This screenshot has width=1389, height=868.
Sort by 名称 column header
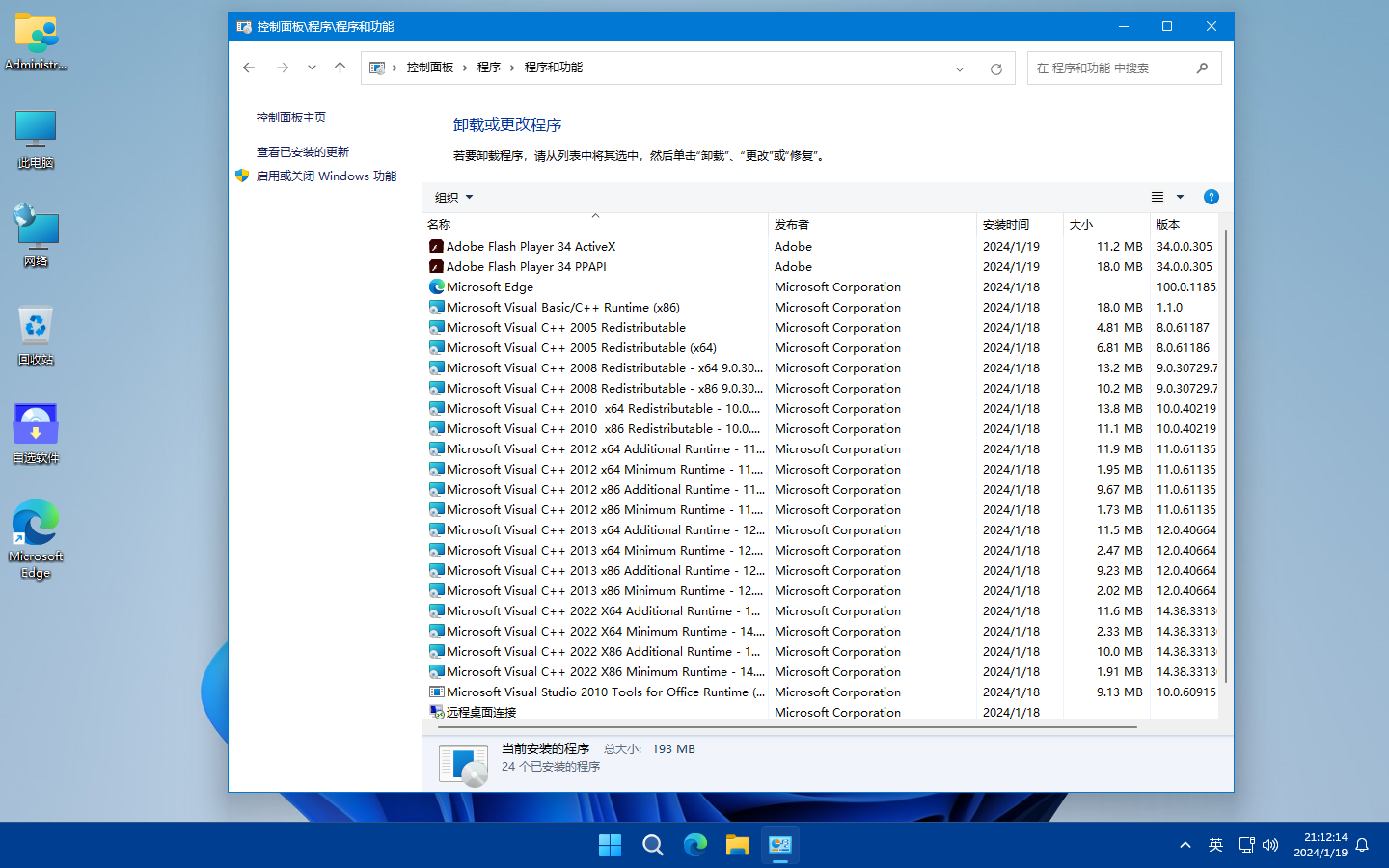[x=595, y=224]
